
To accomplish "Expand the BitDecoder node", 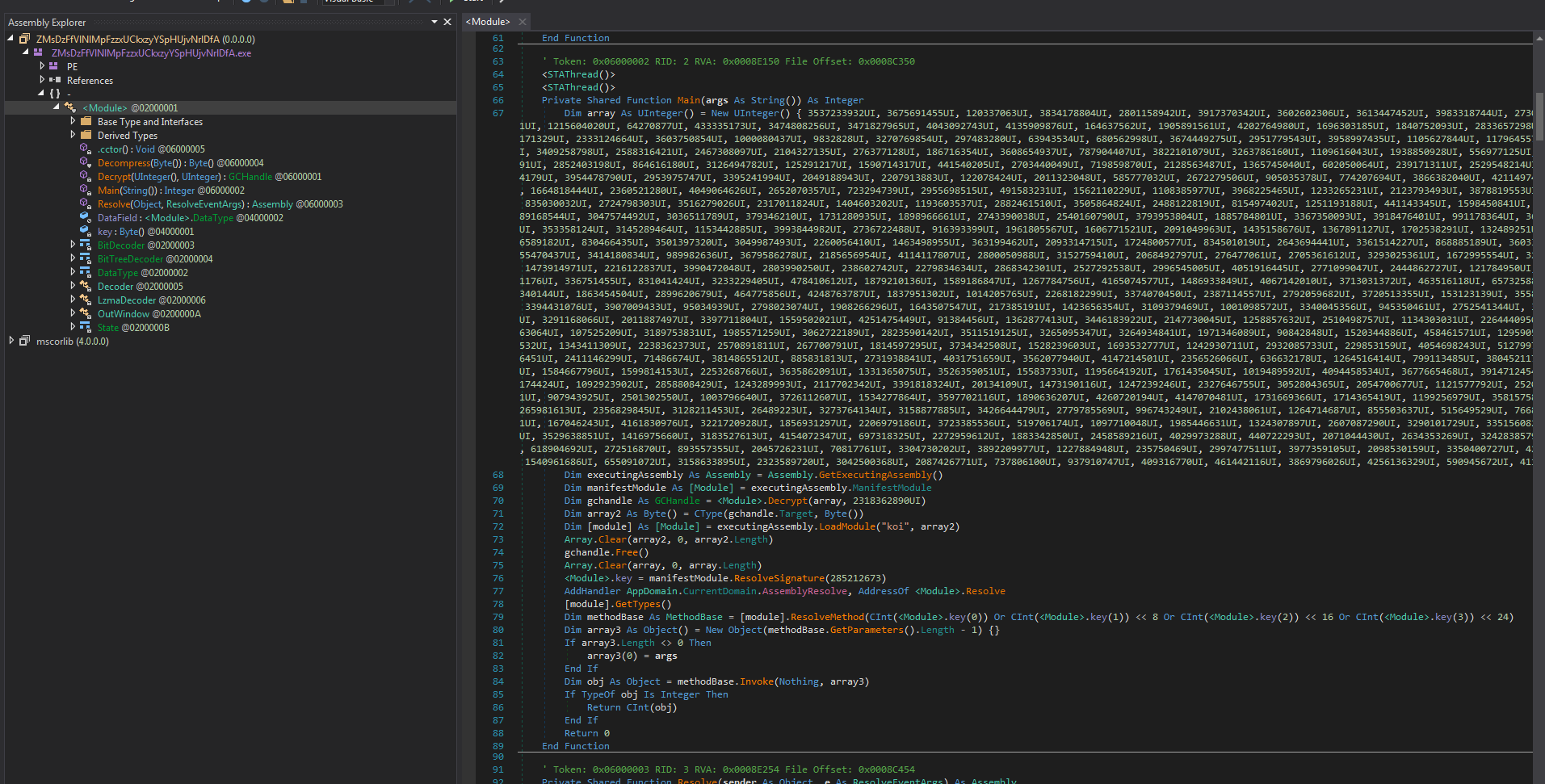I will coord(73,245).
